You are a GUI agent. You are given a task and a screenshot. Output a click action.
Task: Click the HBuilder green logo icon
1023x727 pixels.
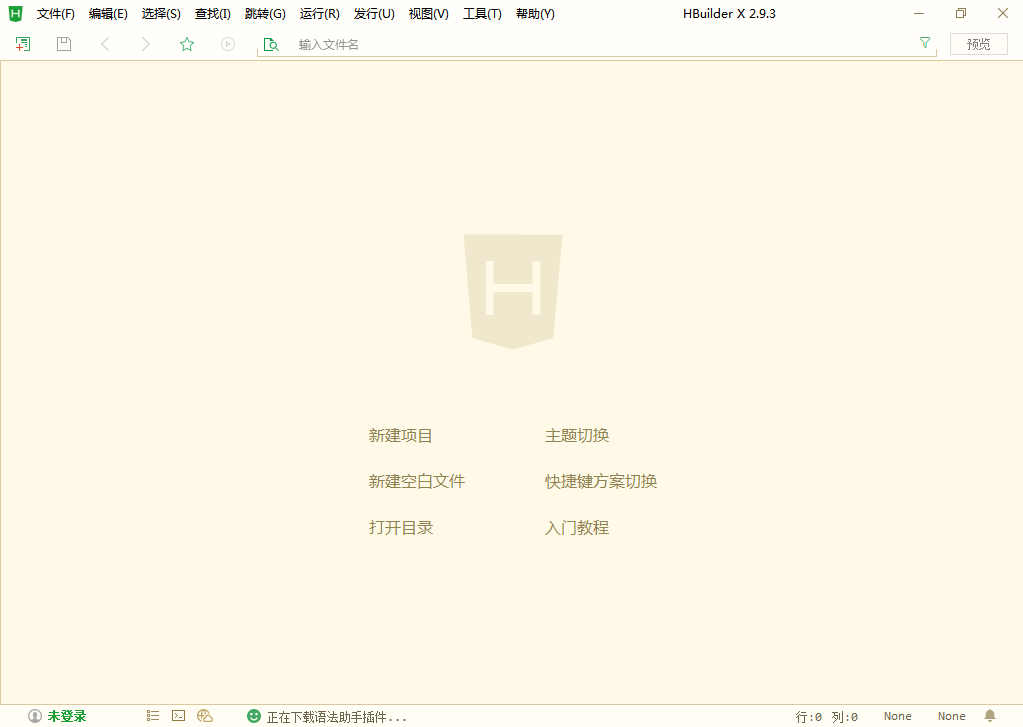click(x=15, y=14)
